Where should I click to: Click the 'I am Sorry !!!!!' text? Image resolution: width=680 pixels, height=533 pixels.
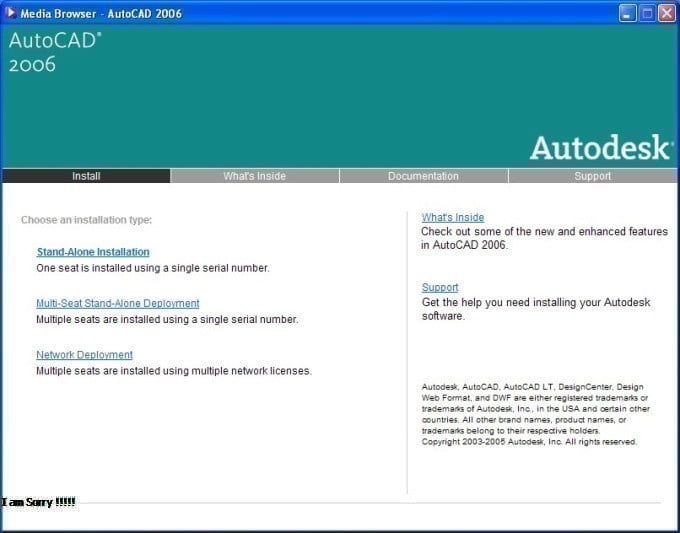39,502
